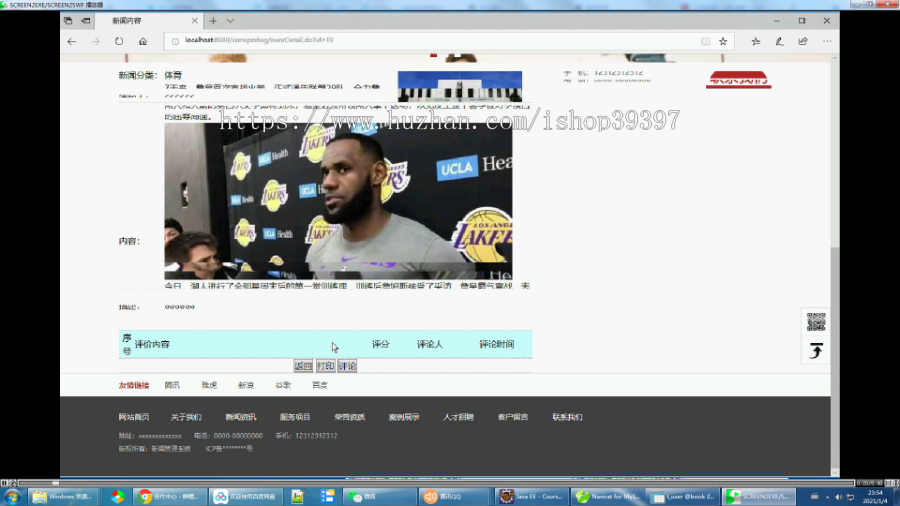Image resolution: width=900 pixels, height=506 pixels.
Task: Select the 新闻内容 browser tab
Action: click(147, 21)
